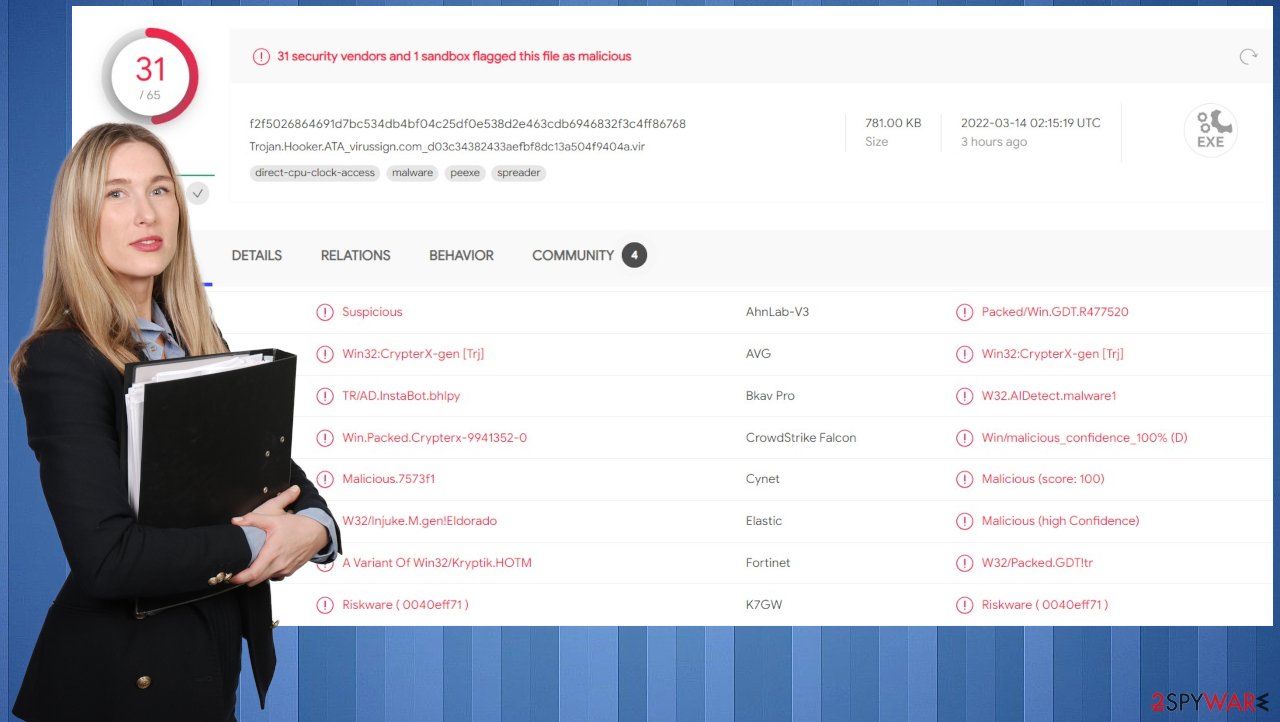Screen dimensions: 1280x722
Task: Click W32/Packed.GDT!tr detection result
Action: point(1037,563)
